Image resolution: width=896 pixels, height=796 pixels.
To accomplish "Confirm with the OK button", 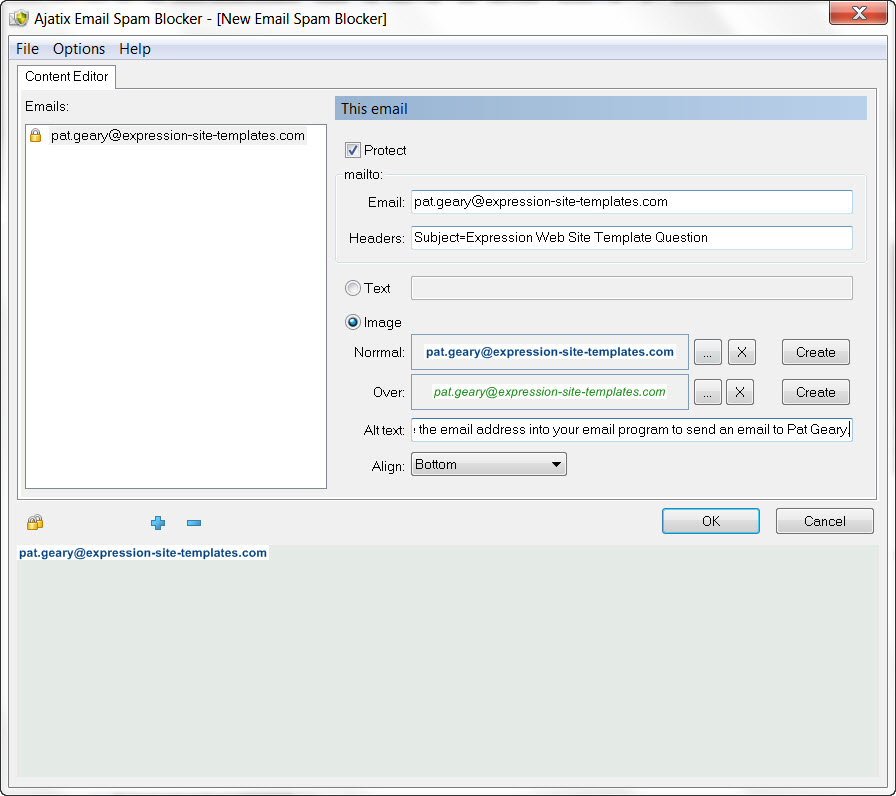I will click(x=710, y=521).
